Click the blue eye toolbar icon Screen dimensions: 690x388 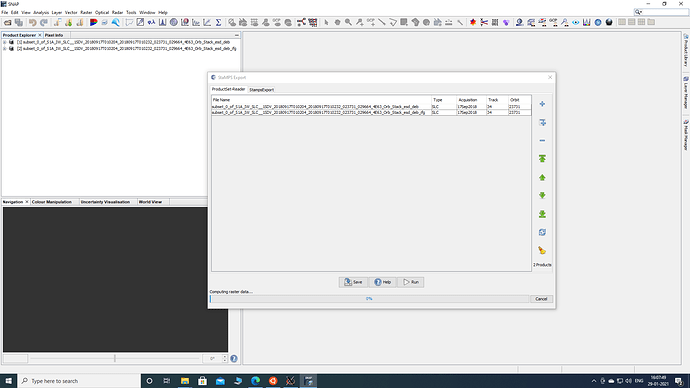click(576, 22)
